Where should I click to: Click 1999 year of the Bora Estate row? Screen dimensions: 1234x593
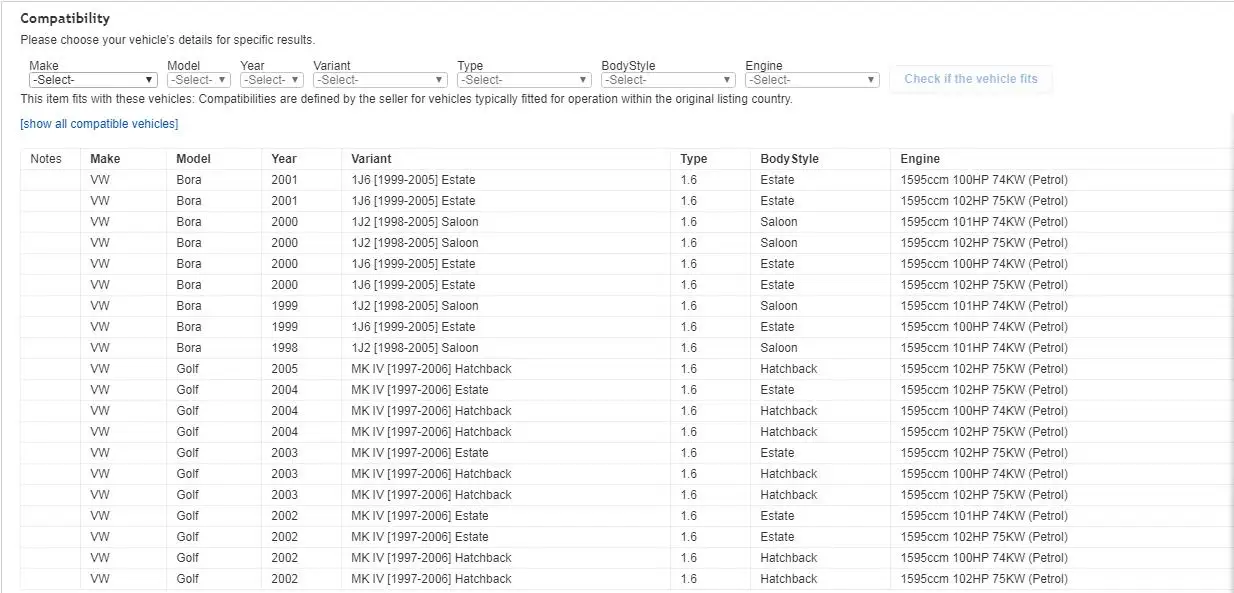302,327
